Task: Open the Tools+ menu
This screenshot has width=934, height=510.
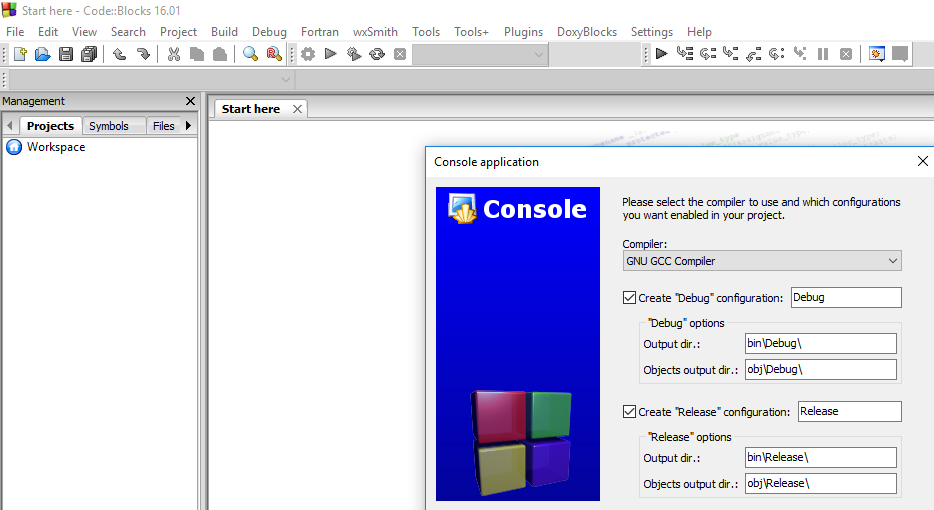Action: click(471, 32)
